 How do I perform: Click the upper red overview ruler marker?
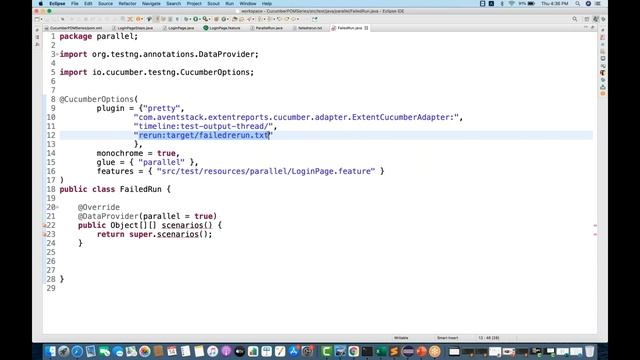[x=595, y=225]
